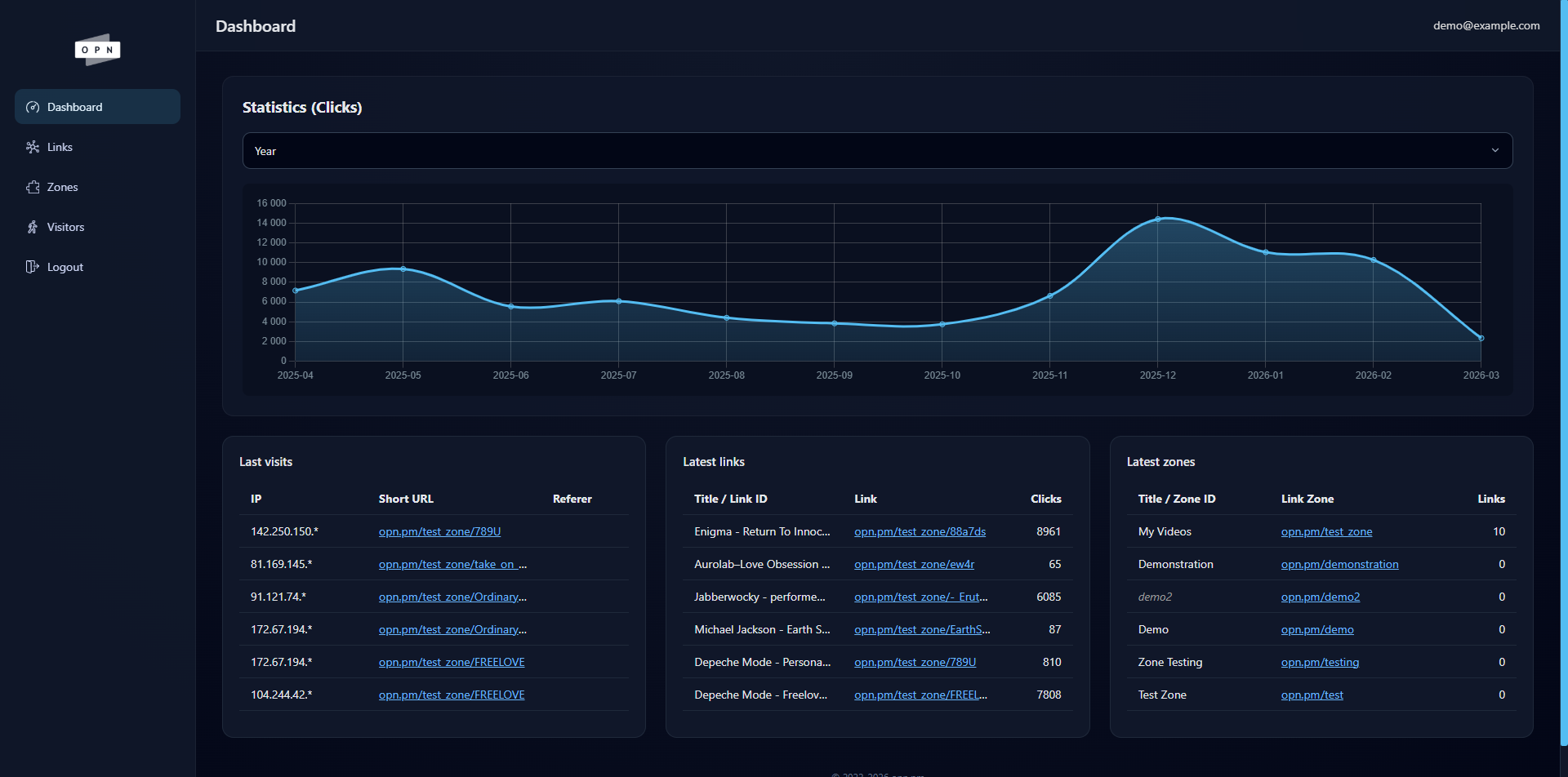This screenshot has height=777, width=1568.
Task: Open the Visitors menu item
Action: point(65,227)
